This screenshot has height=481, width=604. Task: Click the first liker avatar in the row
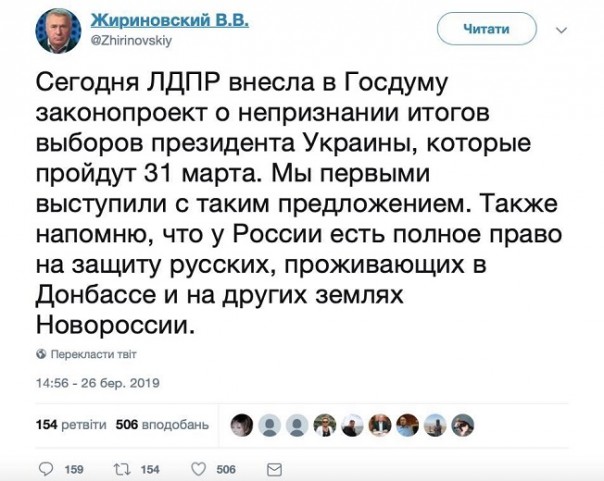point(241,425)
